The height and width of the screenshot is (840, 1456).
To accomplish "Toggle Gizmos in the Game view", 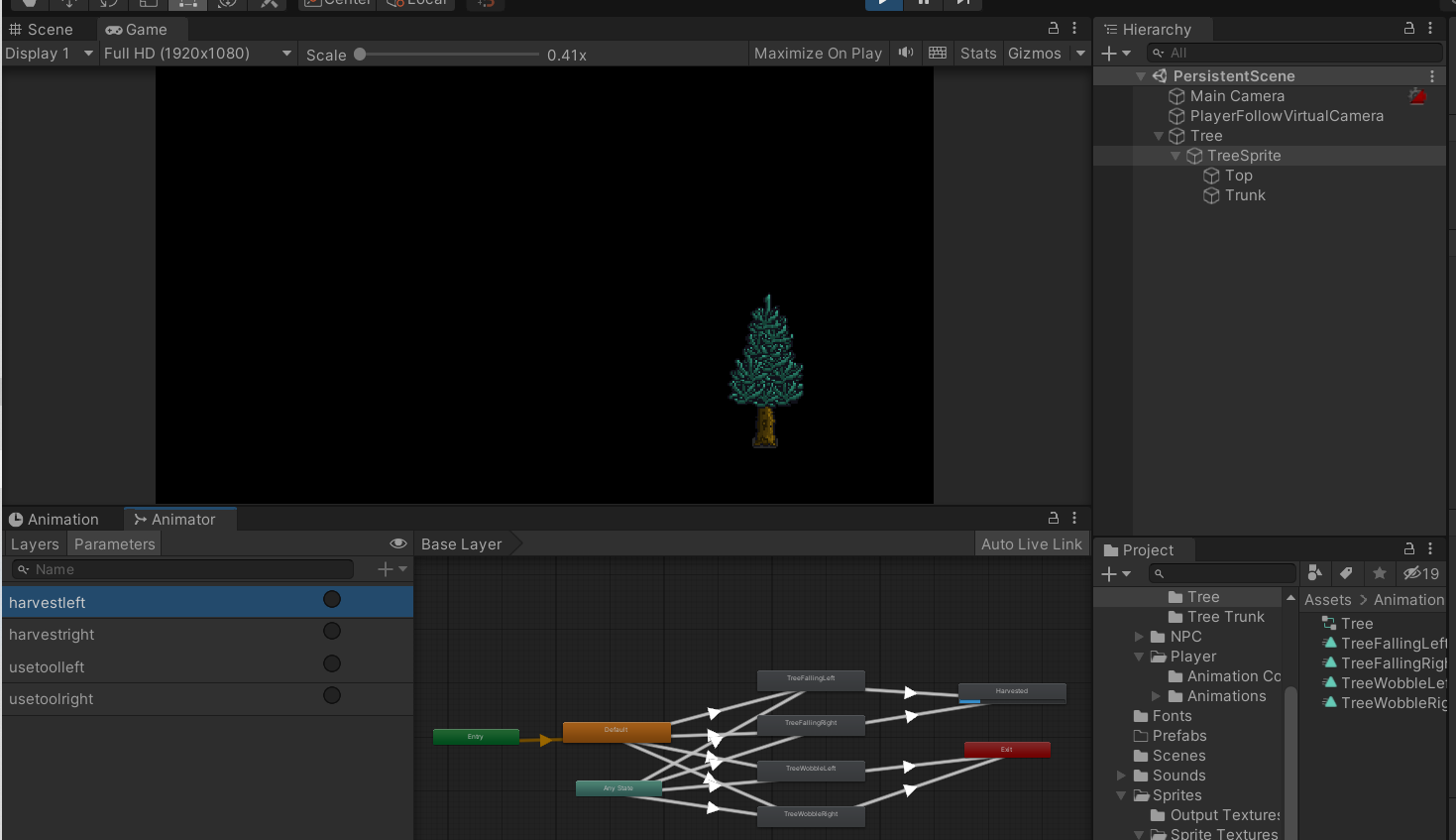I will [x=1035, y=54].
